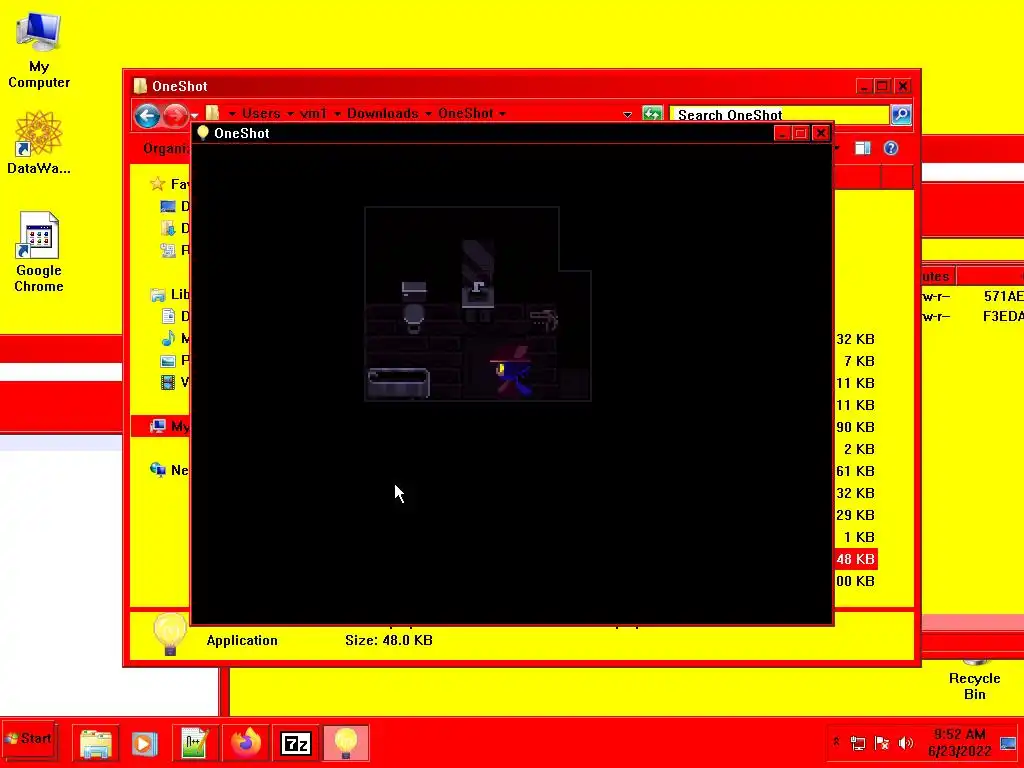
Task: Open My Computer desktop icon
Action: pos(39,52)
